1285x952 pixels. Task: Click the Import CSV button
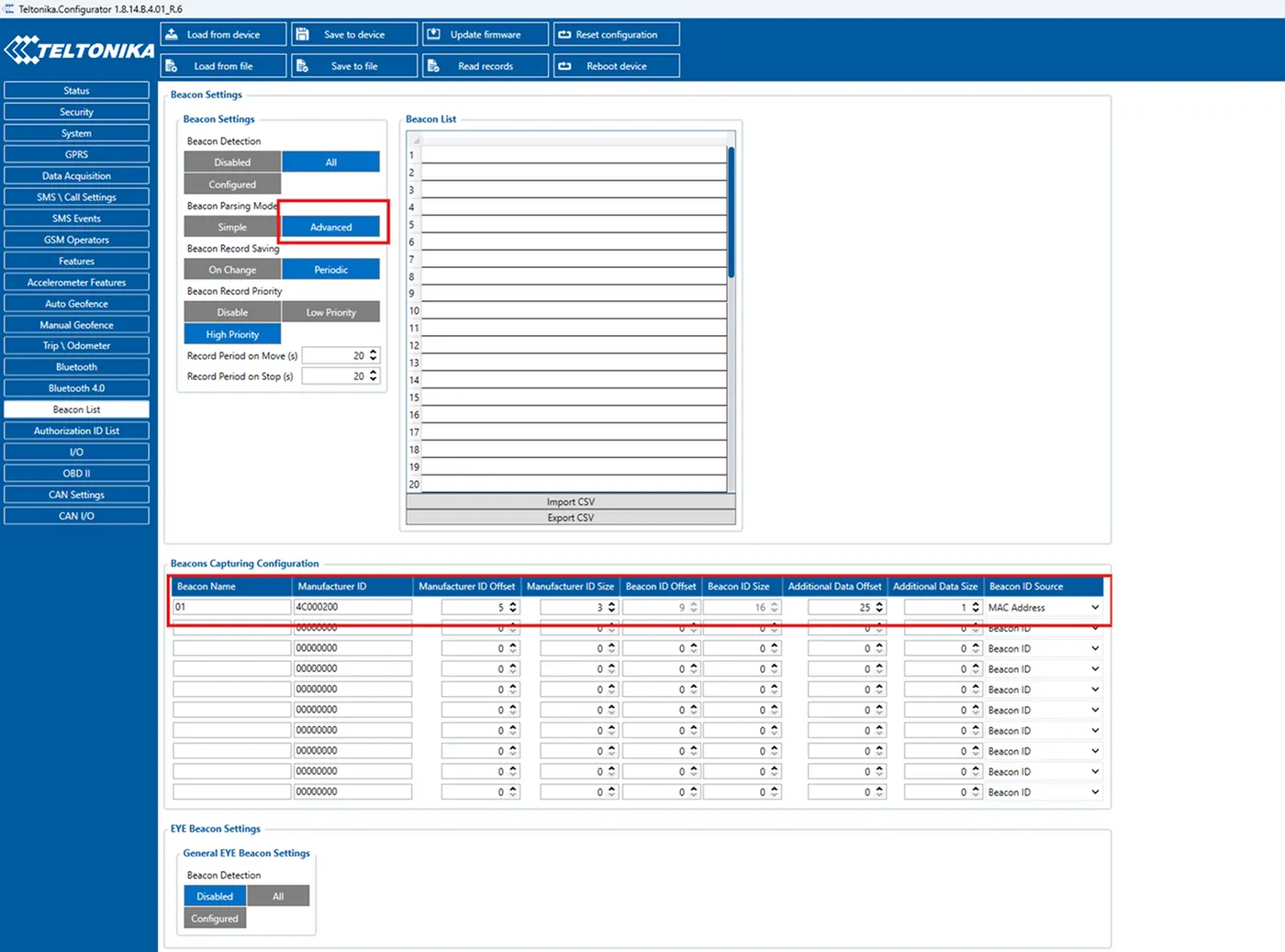(571, 501)
